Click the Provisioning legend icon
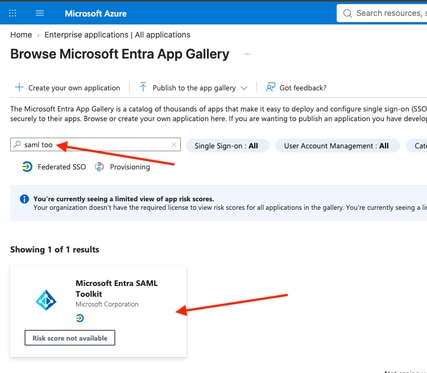 (99, 167)
